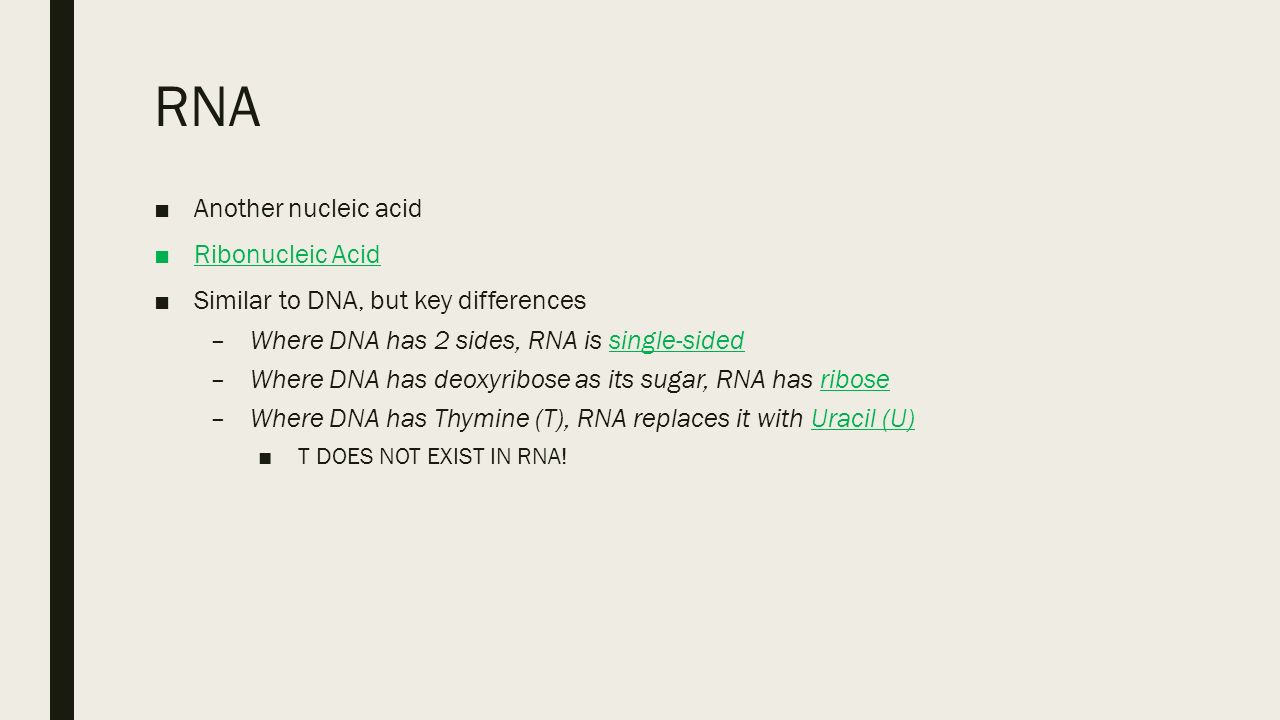Select the RNA slide title
The height and width of the screenshot is (720, 1280).
tap(208, 107)
